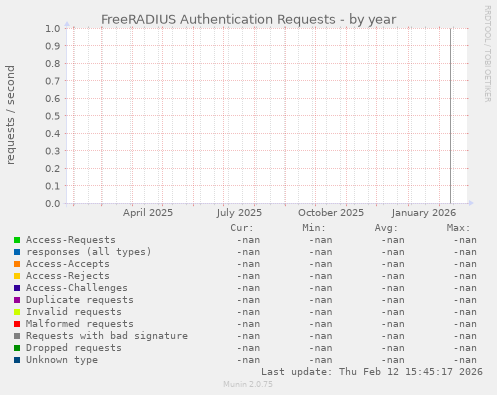Click the 0.8 y-axis value
The image size is (497, 395).
tap(53, 63)
